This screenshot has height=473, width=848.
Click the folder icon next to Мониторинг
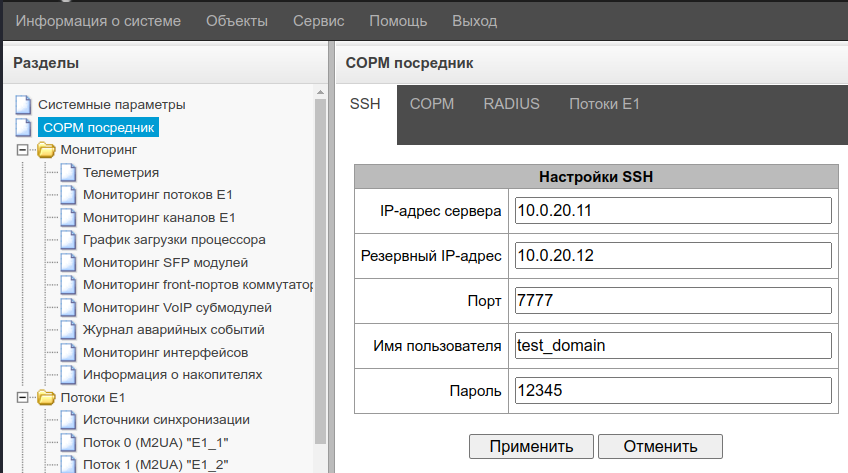coord(46,150)
